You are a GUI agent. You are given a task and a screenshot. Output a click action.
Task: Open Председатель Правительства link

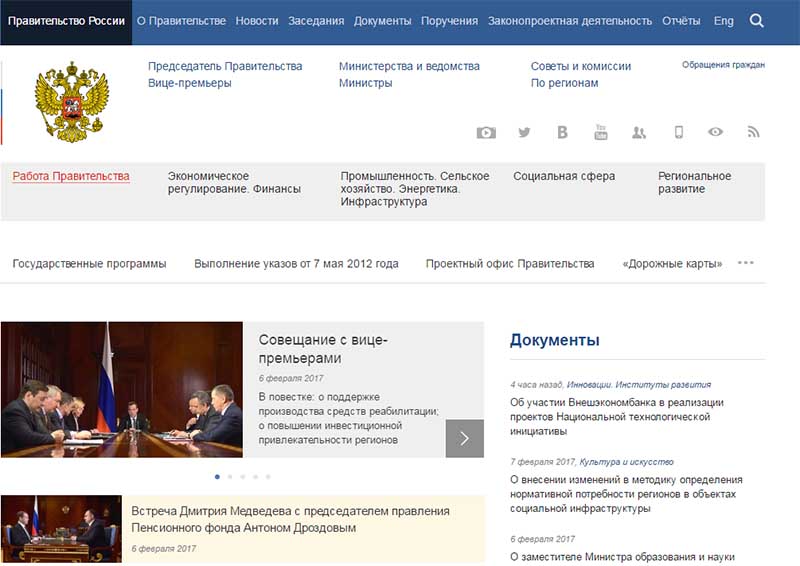[225, 66]
